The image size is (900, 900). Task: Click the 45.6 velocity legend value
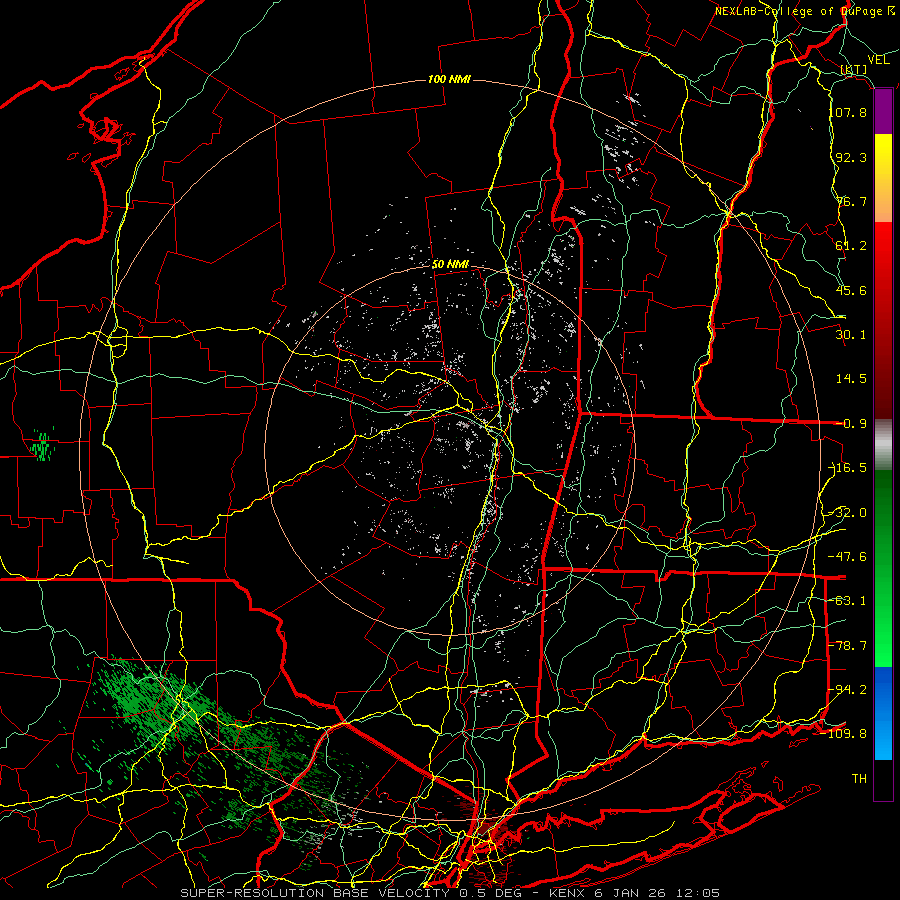(851, 290)
